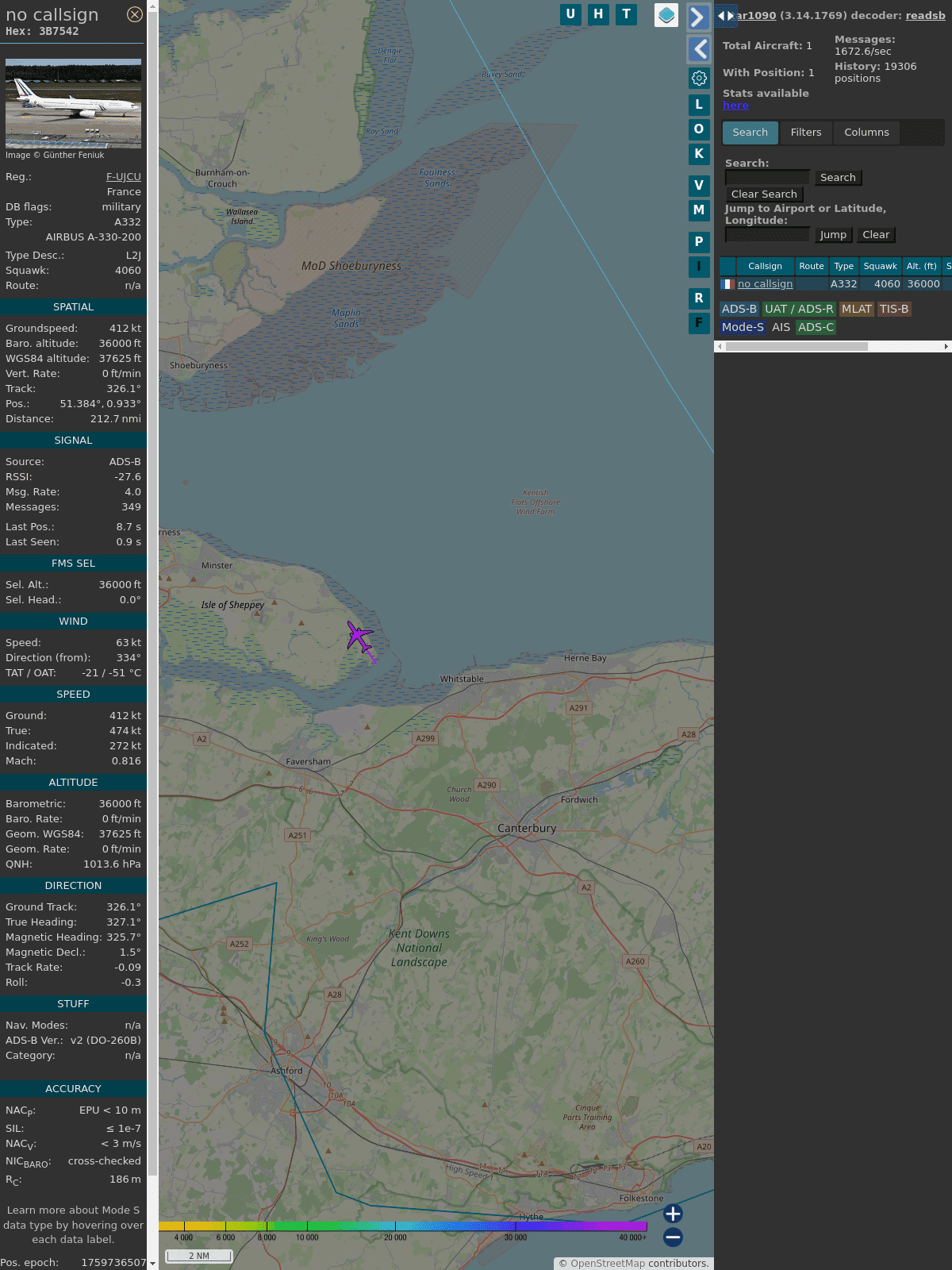Sort by Squawk column header
952x1270 pixels.
coord(880,267)
